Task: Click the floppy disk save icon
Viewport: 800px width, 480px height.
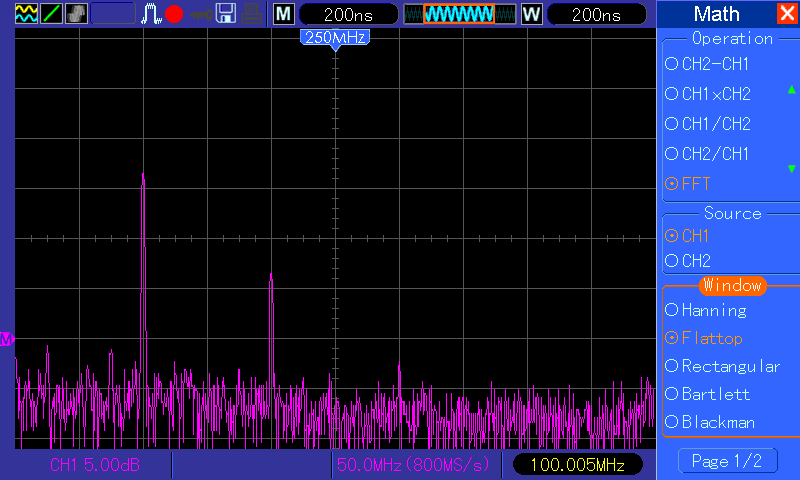Action: 226,14
